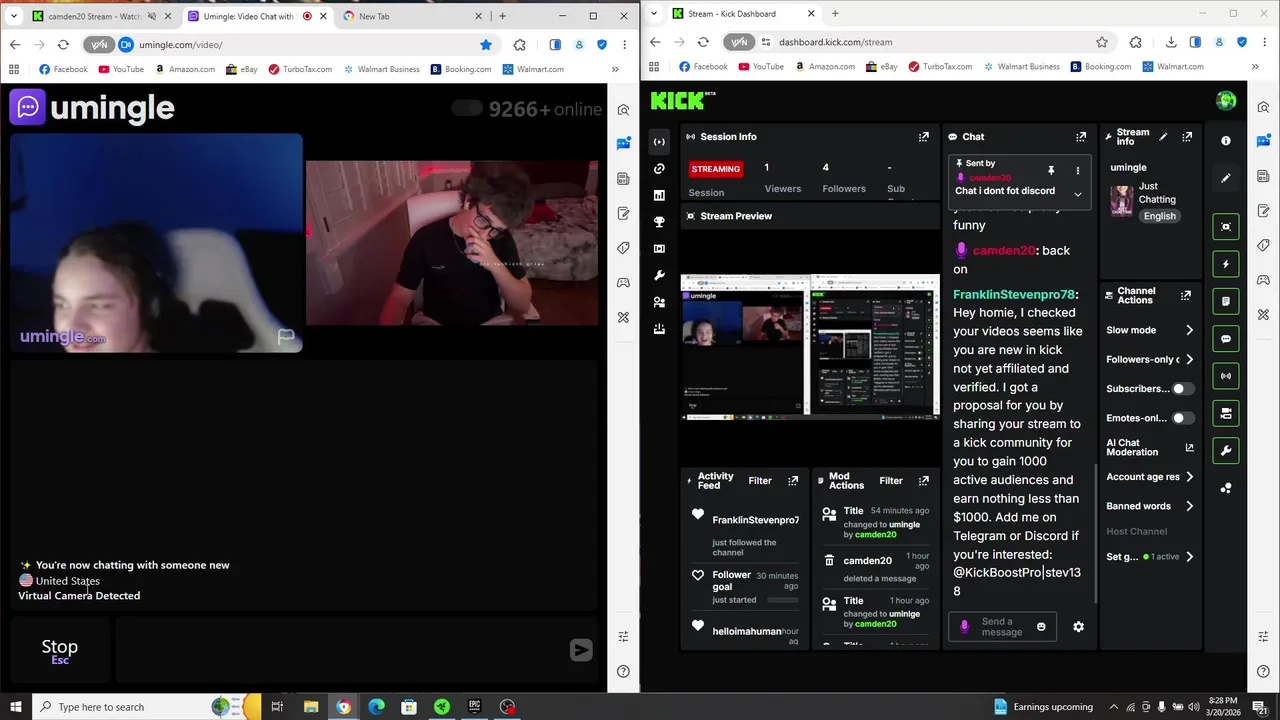
Task: Pop out the Activity Feed panel
Action: 793,481
